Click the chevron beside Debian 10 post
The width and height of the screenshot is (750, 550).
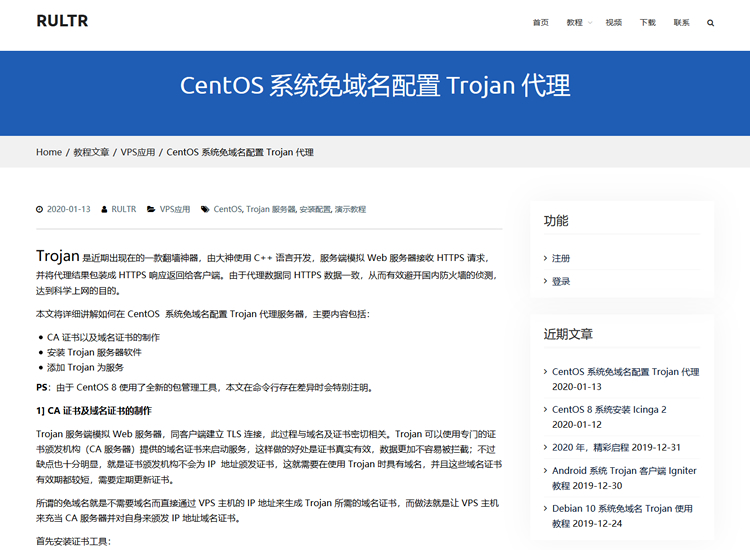(545, 508)
